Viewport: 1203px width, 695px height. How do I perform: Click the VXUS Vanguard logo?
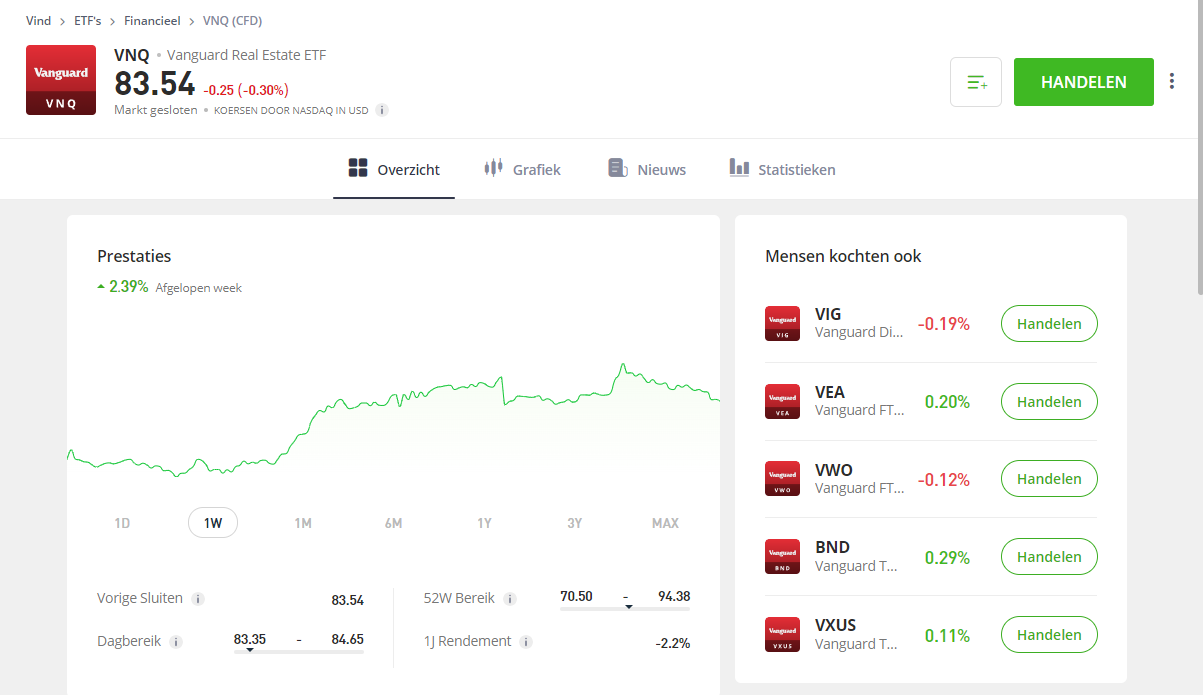click(x=782, y=635)
